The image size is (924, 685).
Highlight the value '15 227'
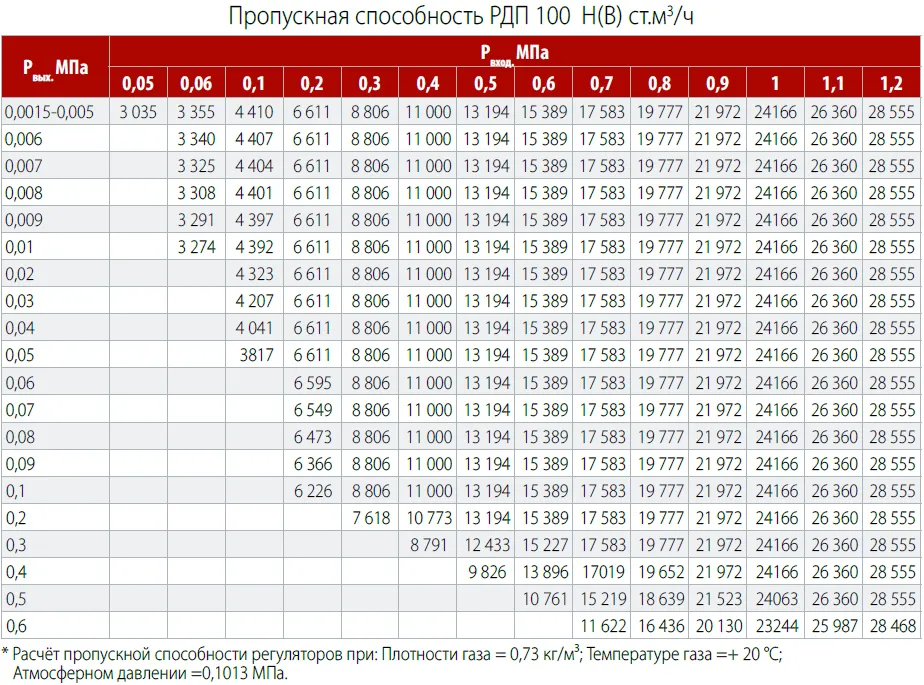click(545, 545)
